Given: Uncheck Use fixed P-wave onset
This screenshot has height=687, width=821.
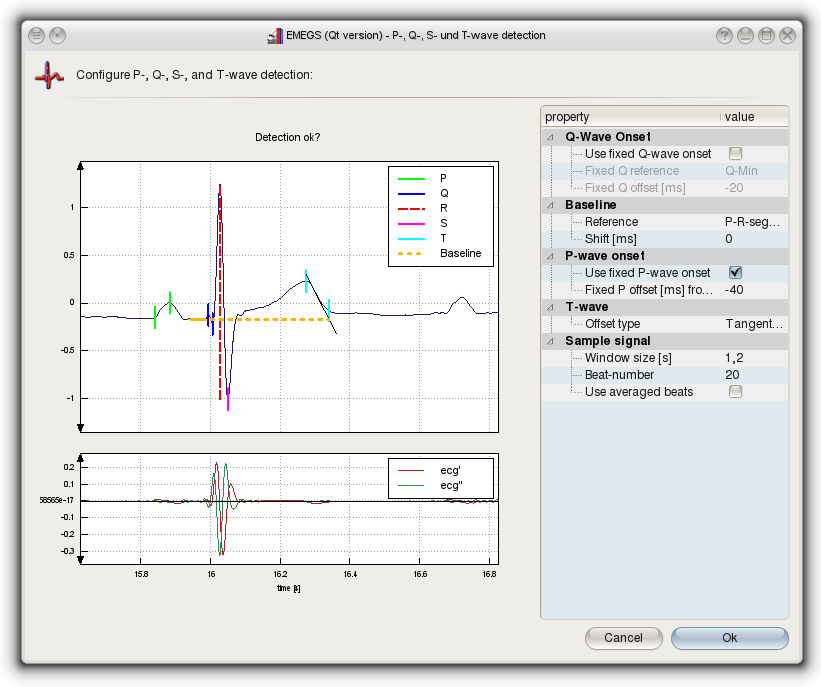Looking at the screenshot, I should click(x=735, y=273).
